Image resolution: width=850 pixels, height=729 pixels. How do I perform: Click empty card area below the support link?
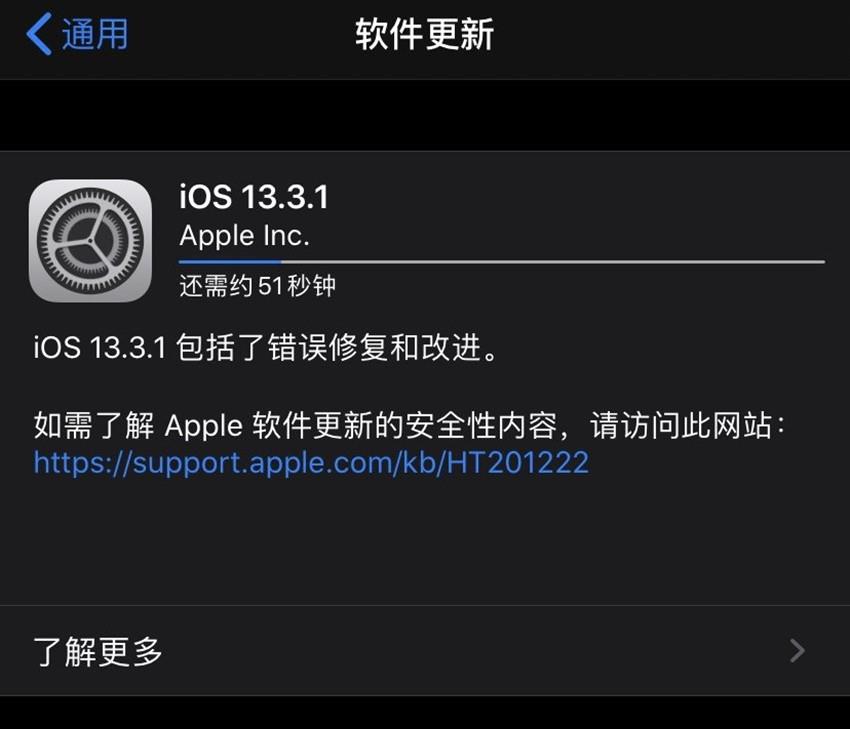point(425,542)
